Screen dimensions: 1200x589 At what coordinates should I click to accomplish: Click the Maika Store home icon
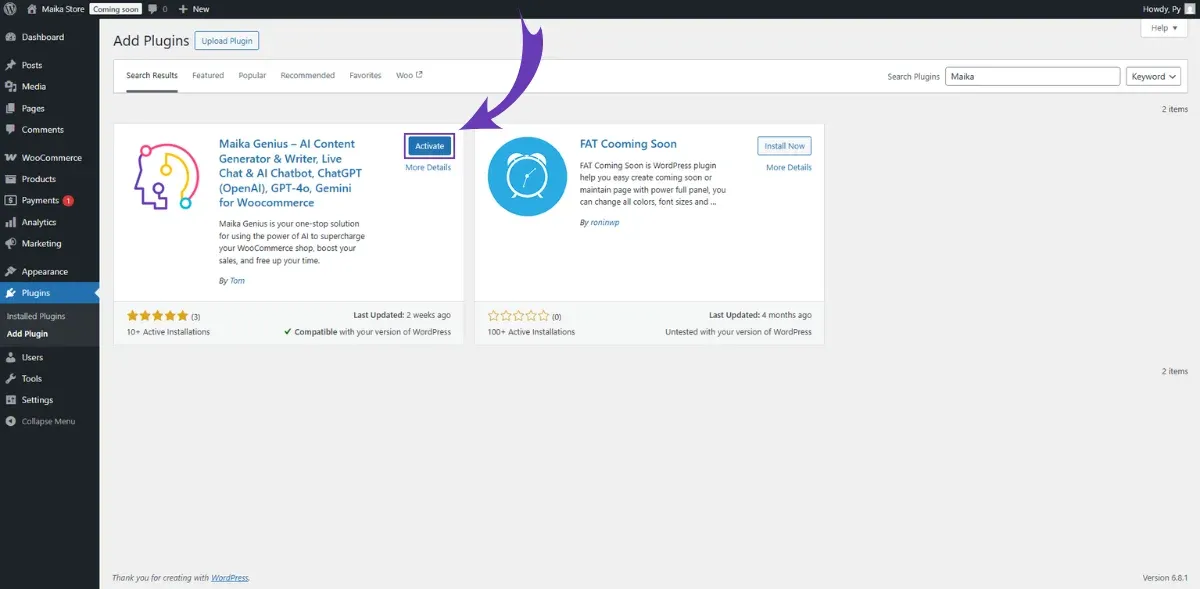[32, 9]
